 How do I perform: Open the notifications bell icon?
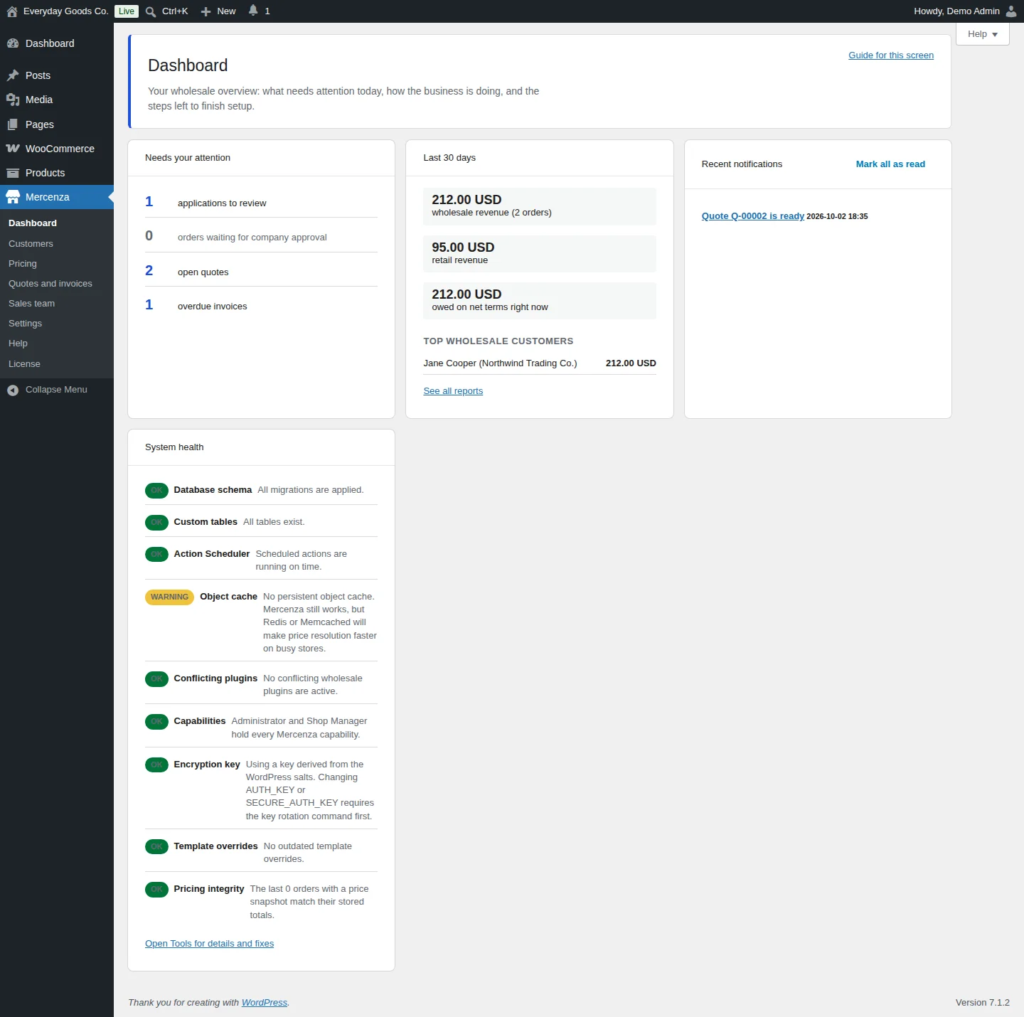pyautogui.click(x=253, y=10)
